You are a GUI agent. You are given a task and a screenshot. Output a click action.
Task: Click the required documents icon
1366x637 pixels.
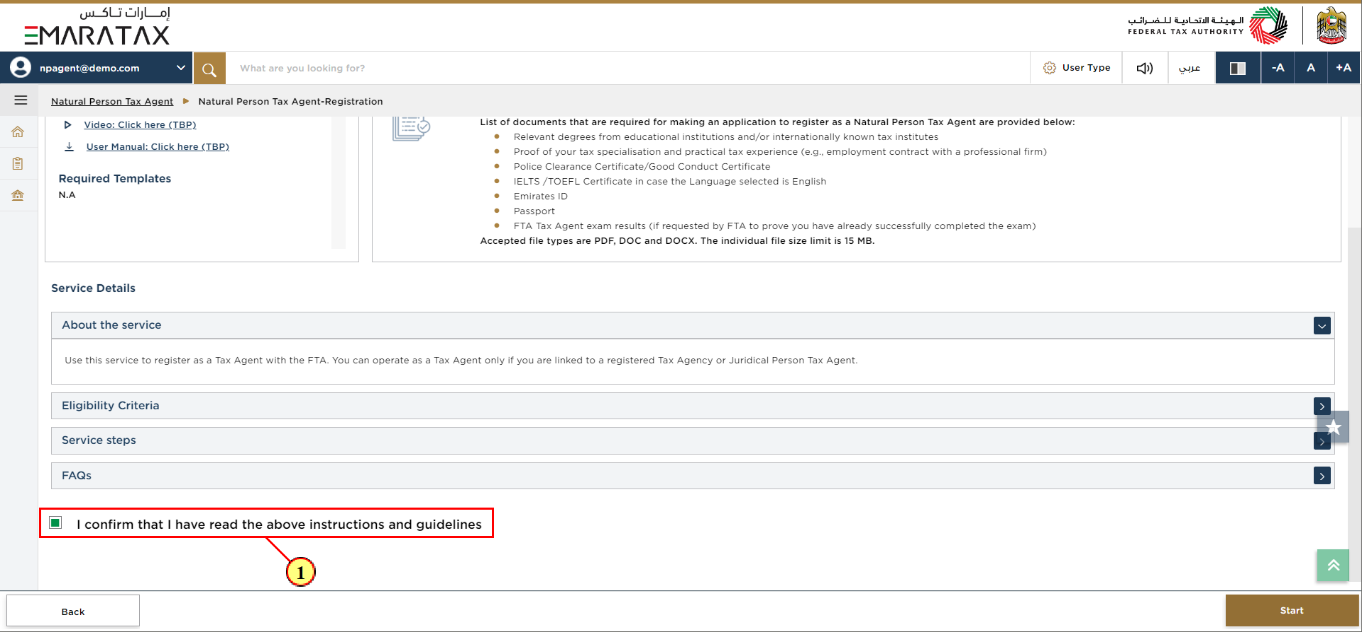click(411, 130)
